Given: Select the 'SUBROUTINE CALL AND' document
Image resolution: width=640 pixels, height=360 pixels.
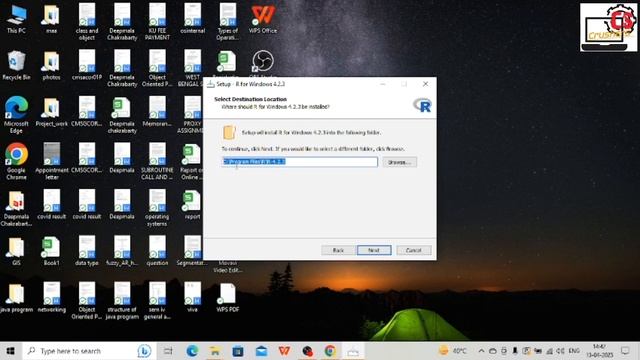Looking at the screenshot, I should coord(157,161).
